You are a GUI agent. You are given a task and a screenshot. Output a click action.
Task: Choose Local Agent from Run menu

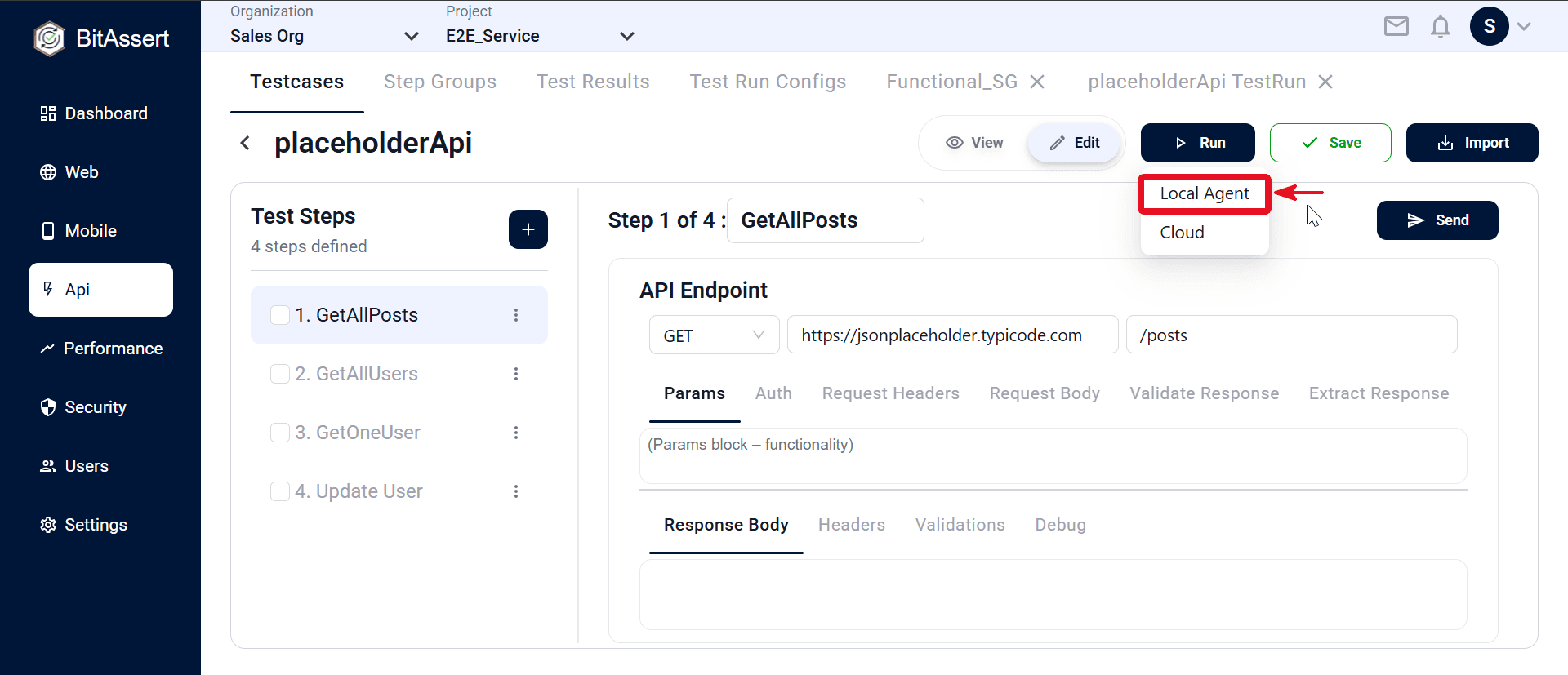point(1205,193)
